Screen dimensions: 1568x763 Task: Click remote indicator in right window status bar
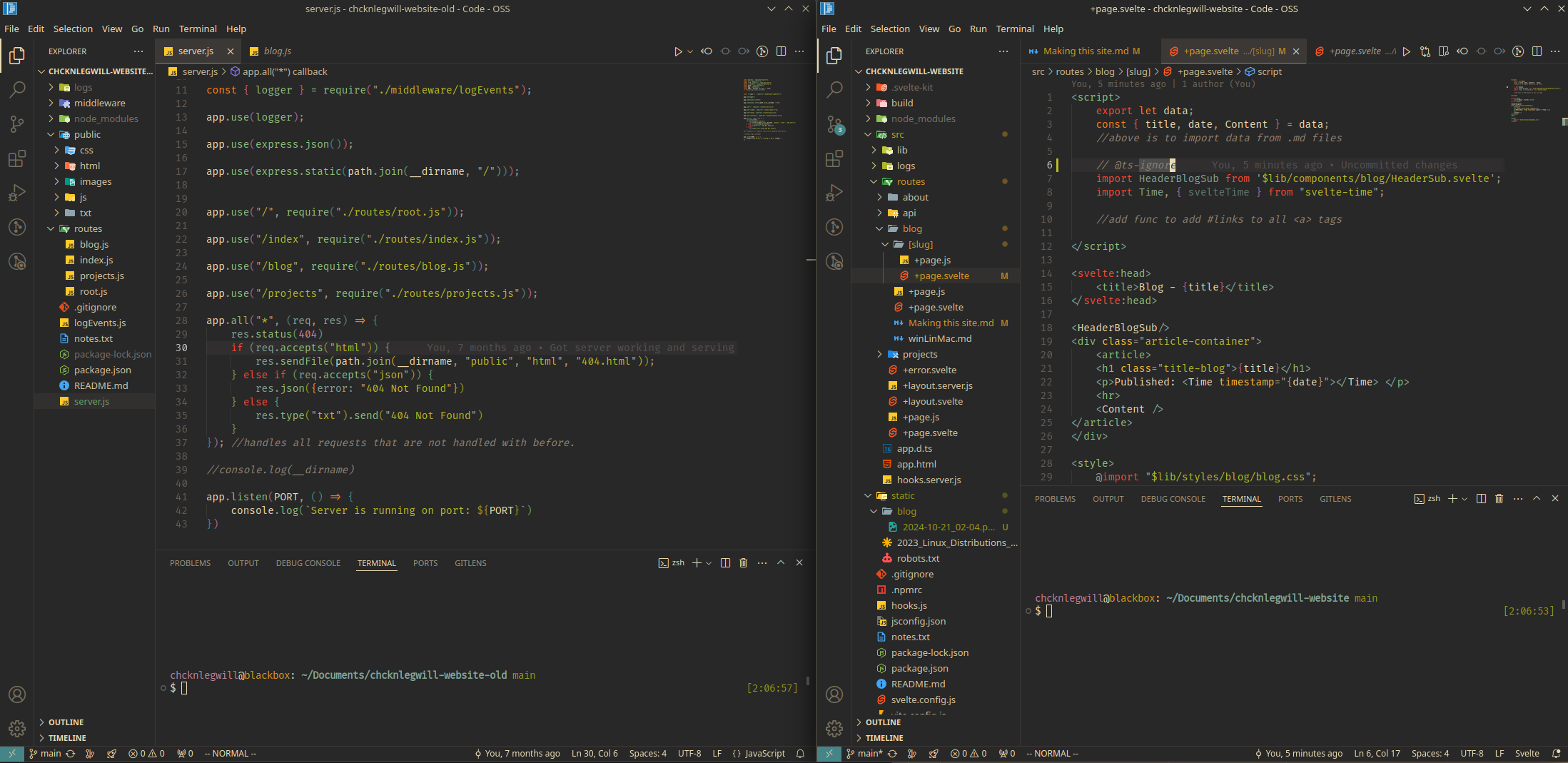coord(829,754)
